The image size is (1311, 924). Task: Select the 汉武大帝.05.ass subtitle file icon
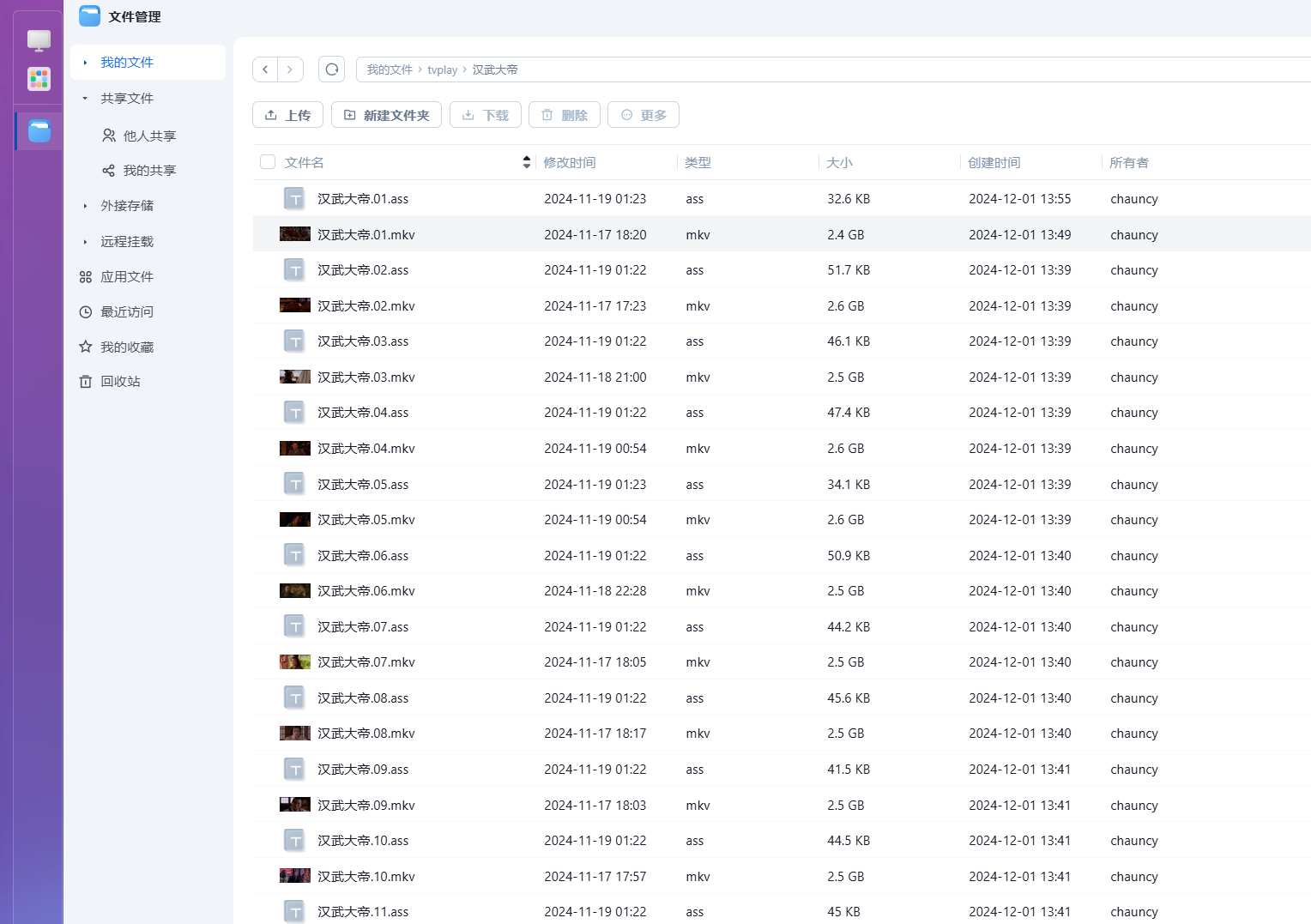coord(295,485)
